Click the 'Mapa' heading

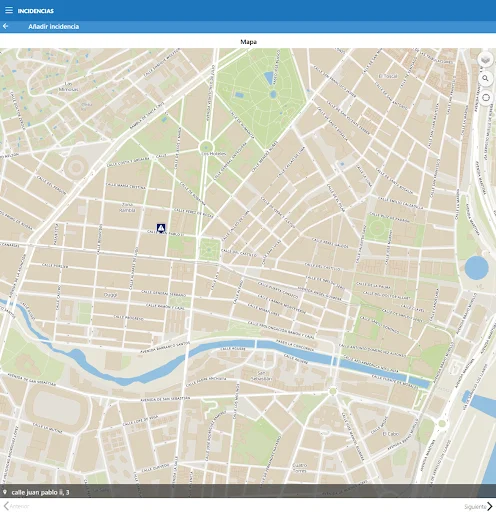[248, 42]
